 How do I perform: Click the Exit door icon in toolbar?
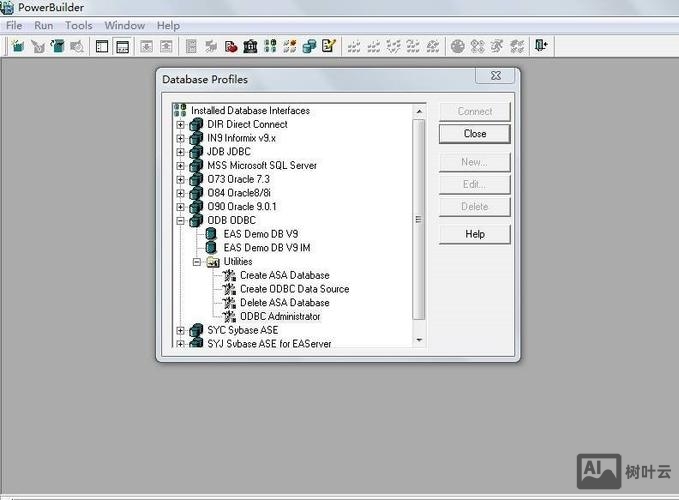[x=541, y=46]
